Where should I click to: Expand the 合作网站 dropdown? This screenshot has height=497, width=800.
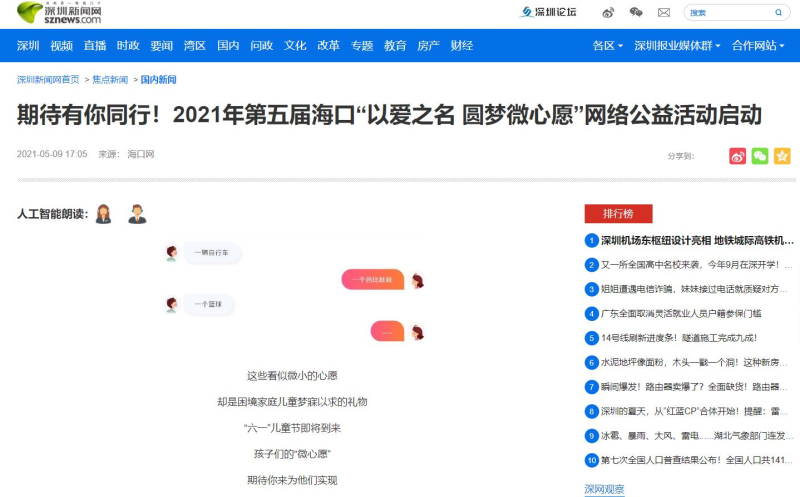[x=758, y=46]
